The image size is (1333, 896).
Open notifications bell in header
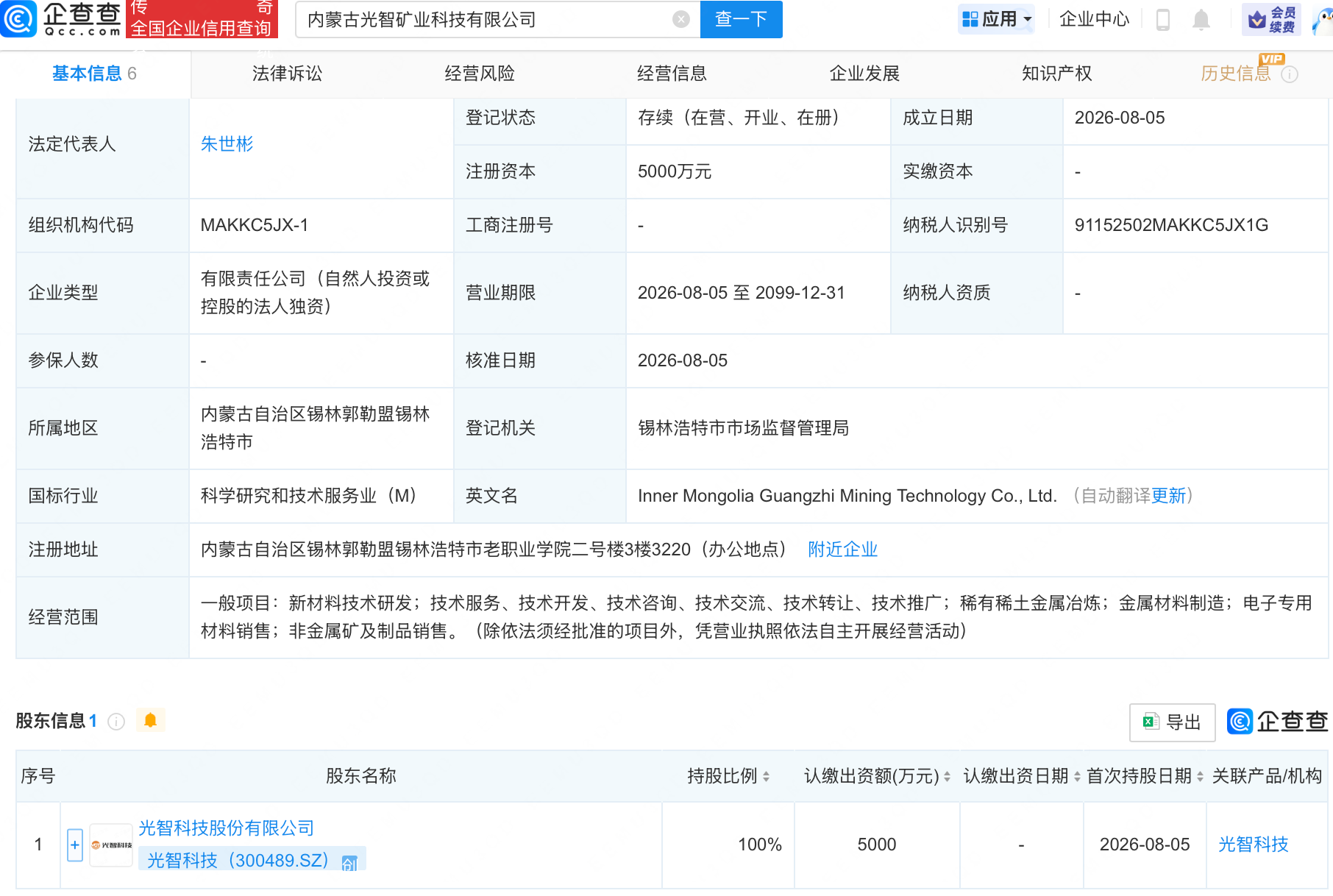[x=1201, y=19]
